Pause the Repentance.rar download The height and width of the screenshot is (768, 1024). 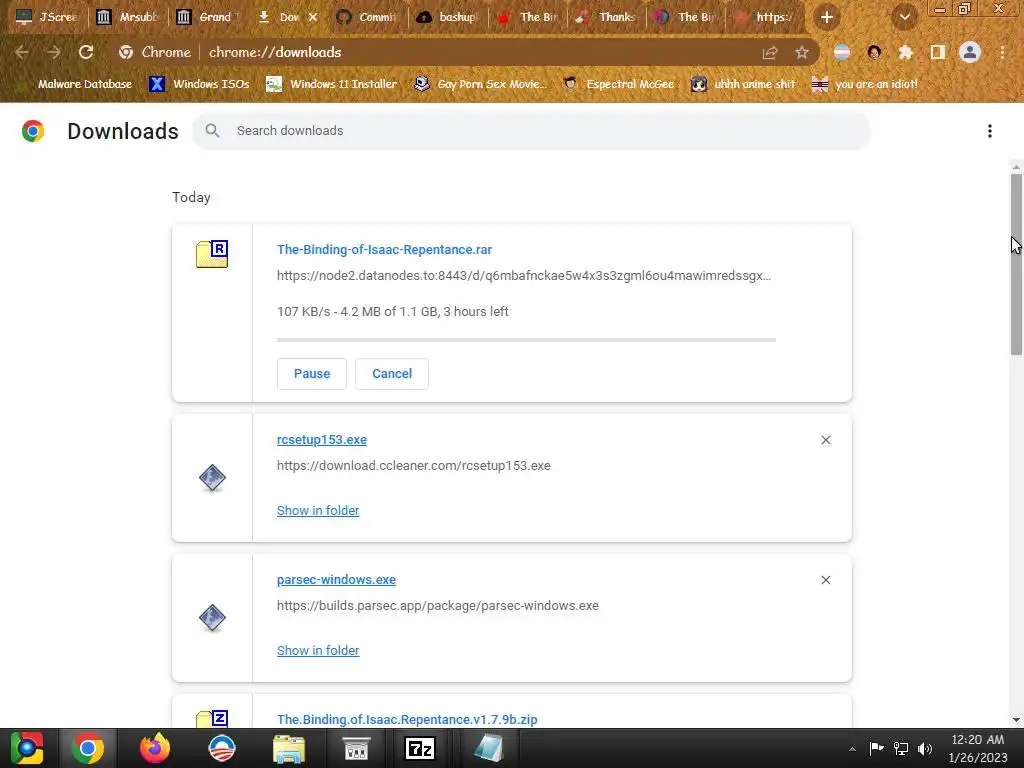(312, 374)
